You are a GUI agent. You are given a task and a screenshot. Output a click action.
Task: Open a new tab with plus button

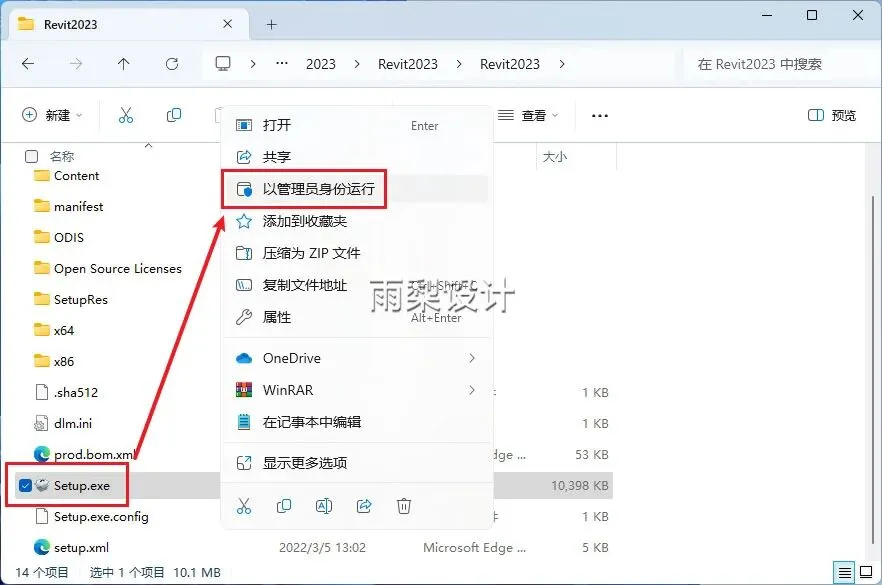pos(272,25)
